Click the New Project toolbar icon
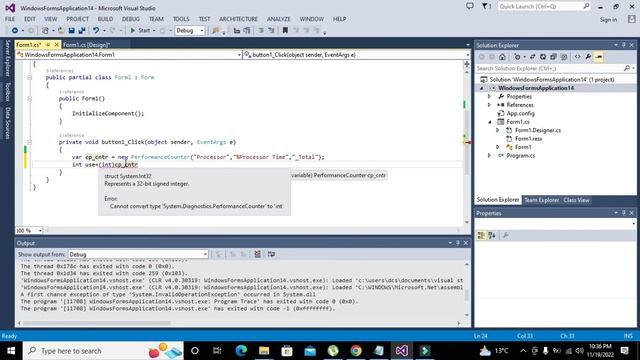This screenshot has width=640, height=360. pyautogui.click(x=45, y=31)
